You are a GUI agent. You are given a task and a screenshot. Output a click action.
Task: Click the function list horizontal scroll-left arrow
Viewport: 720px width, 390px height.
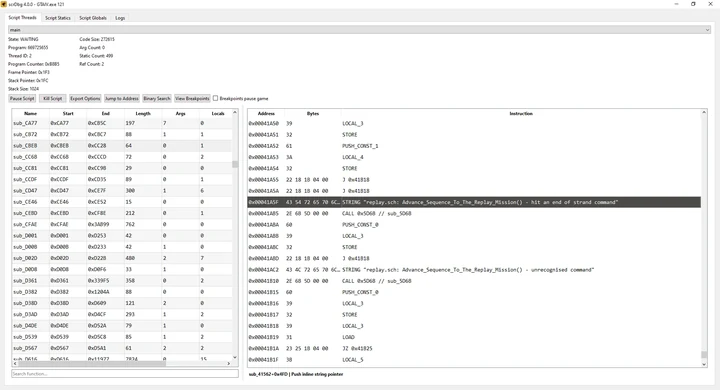pos(15,363)
